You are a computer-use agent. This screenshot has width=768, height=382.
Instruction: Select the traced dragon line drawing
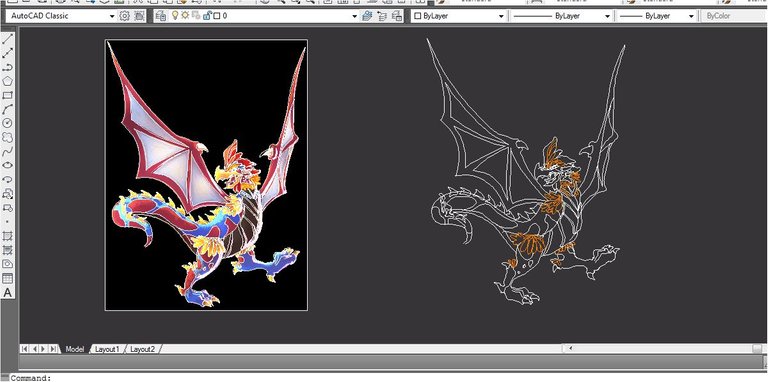tap(527, 171)
